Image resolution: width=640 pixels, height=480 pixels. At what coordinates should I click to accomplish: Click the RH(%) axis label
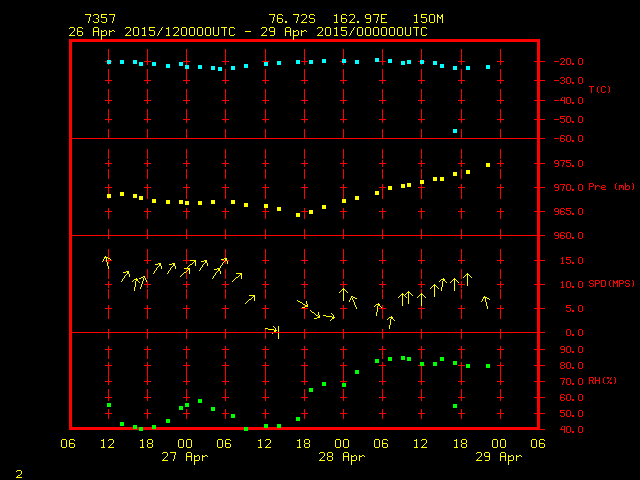(598, 381)
